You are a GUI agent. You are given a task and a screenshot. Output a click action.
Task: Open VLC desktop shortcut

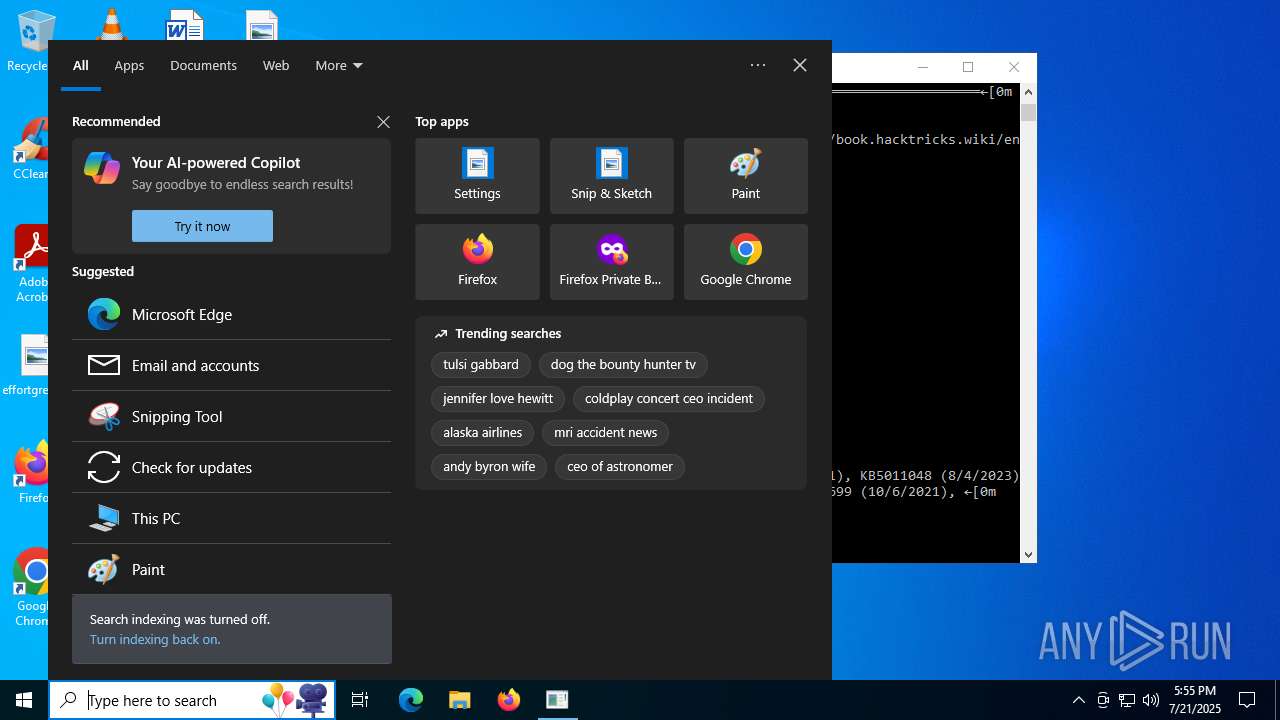point(111,24)
